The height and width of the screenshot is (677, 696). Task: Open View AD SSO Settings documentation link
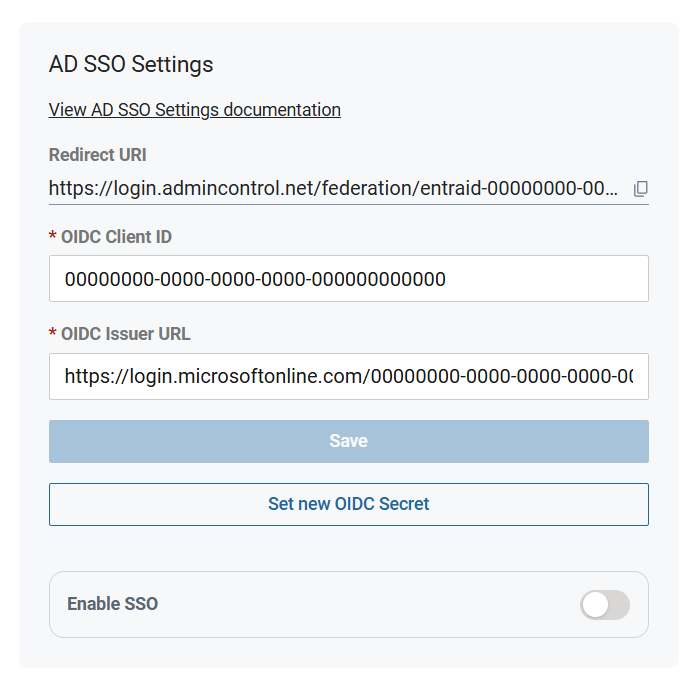click(x=194, y=110)
